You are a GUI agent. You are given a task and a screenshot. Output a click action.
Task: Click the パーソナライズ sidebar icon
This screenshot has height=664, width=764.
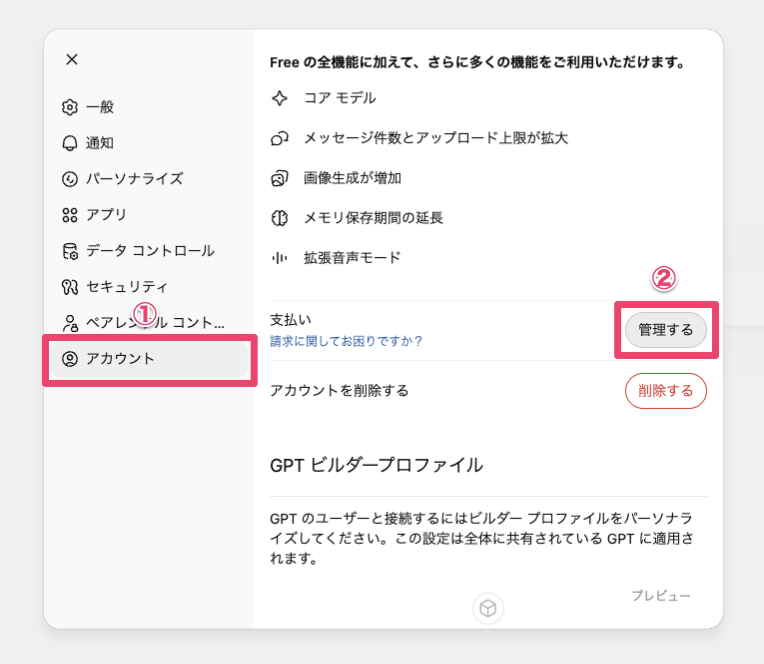pyautogui.click(x=70, y=179)
